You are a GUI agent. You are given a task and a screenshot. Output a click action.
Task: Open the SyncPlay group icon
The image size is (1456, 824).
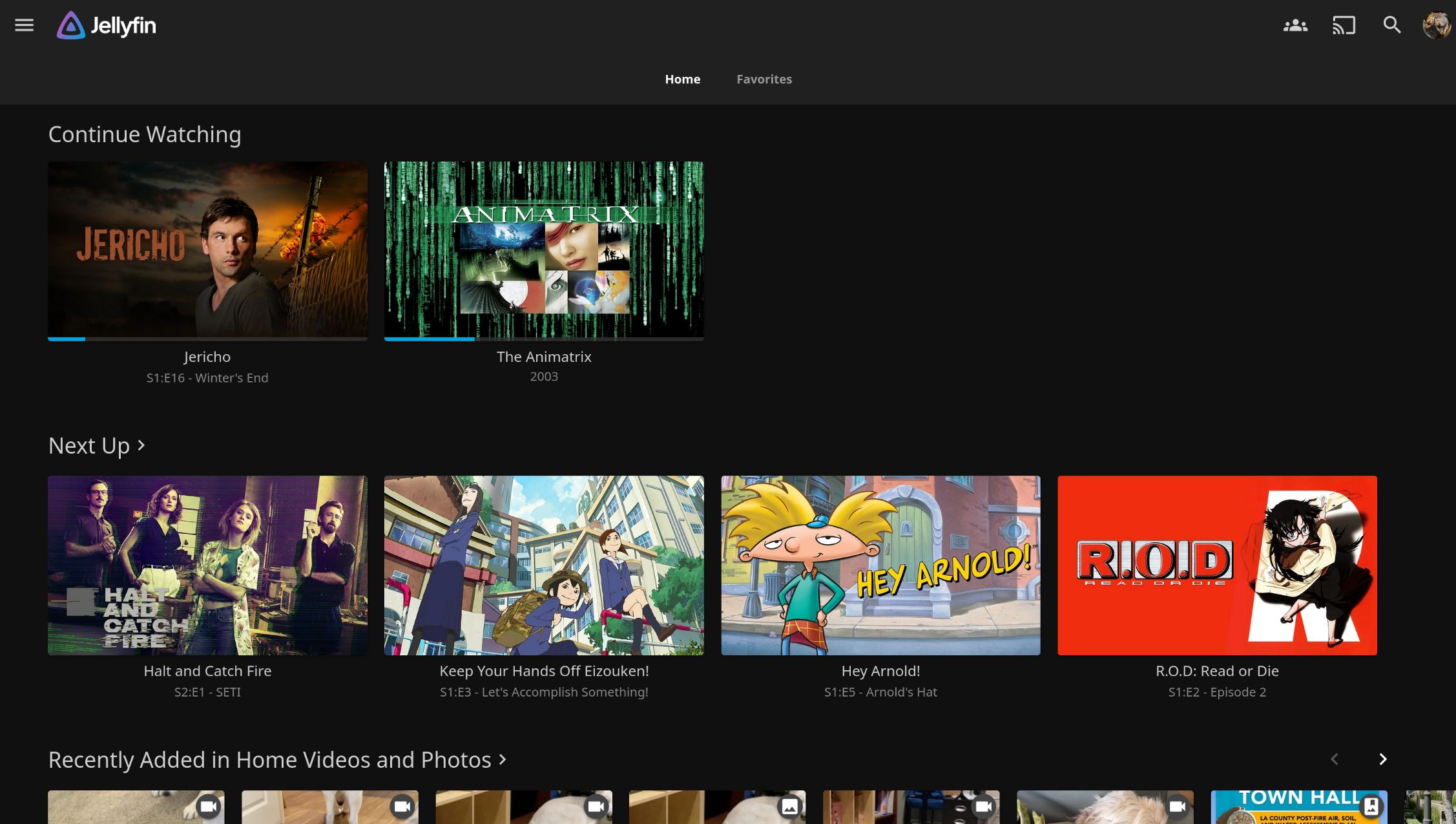[1295, 25]
